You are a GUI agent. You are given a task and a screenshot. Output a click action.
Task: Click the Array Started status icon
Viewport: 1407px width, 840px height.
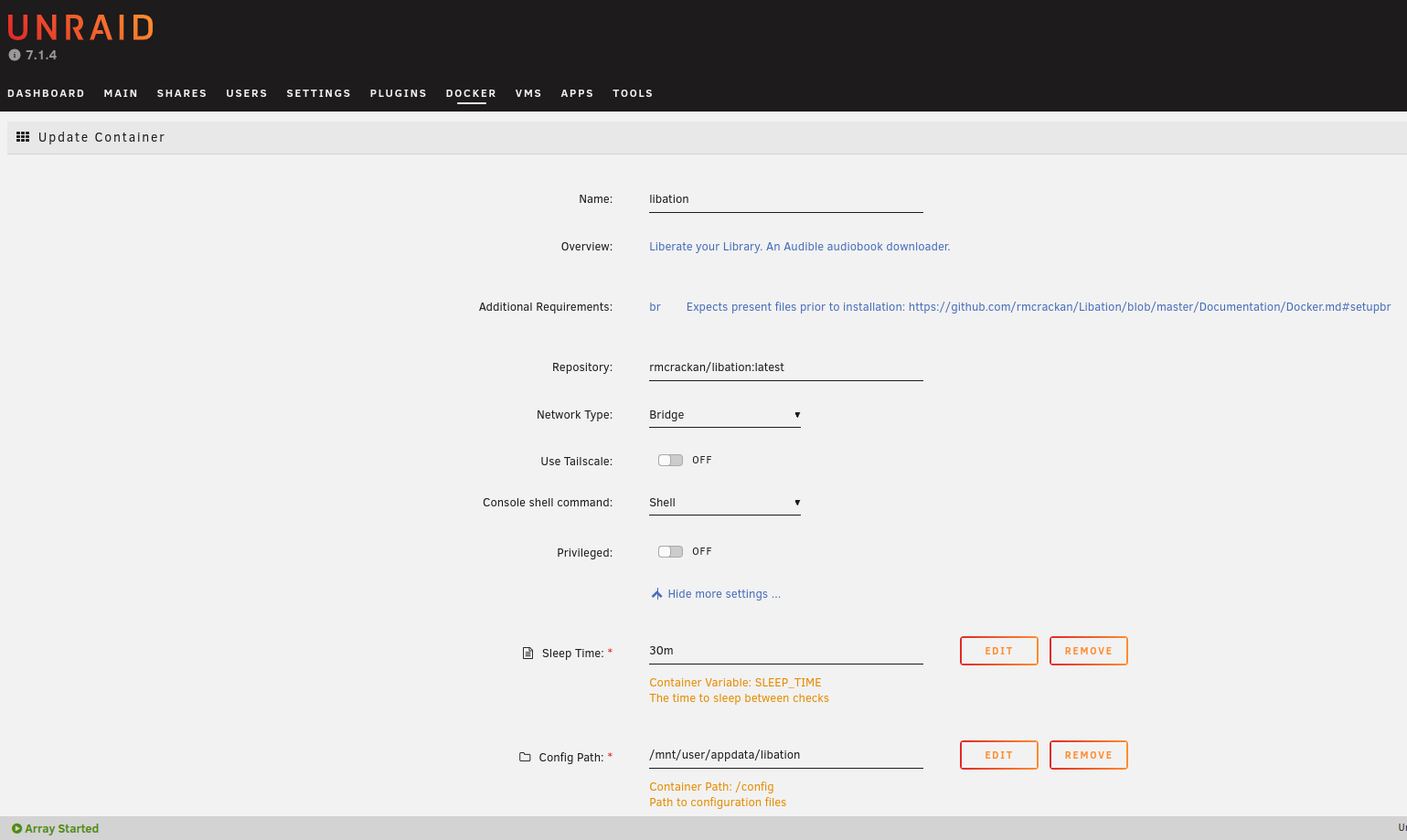[x=16, y=829]
